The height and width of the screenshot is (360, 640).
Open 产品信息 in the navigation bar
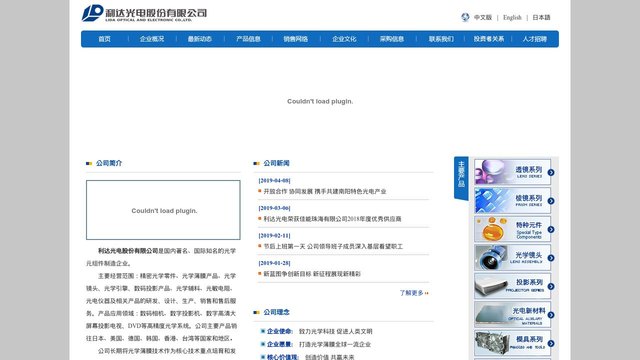248,39
